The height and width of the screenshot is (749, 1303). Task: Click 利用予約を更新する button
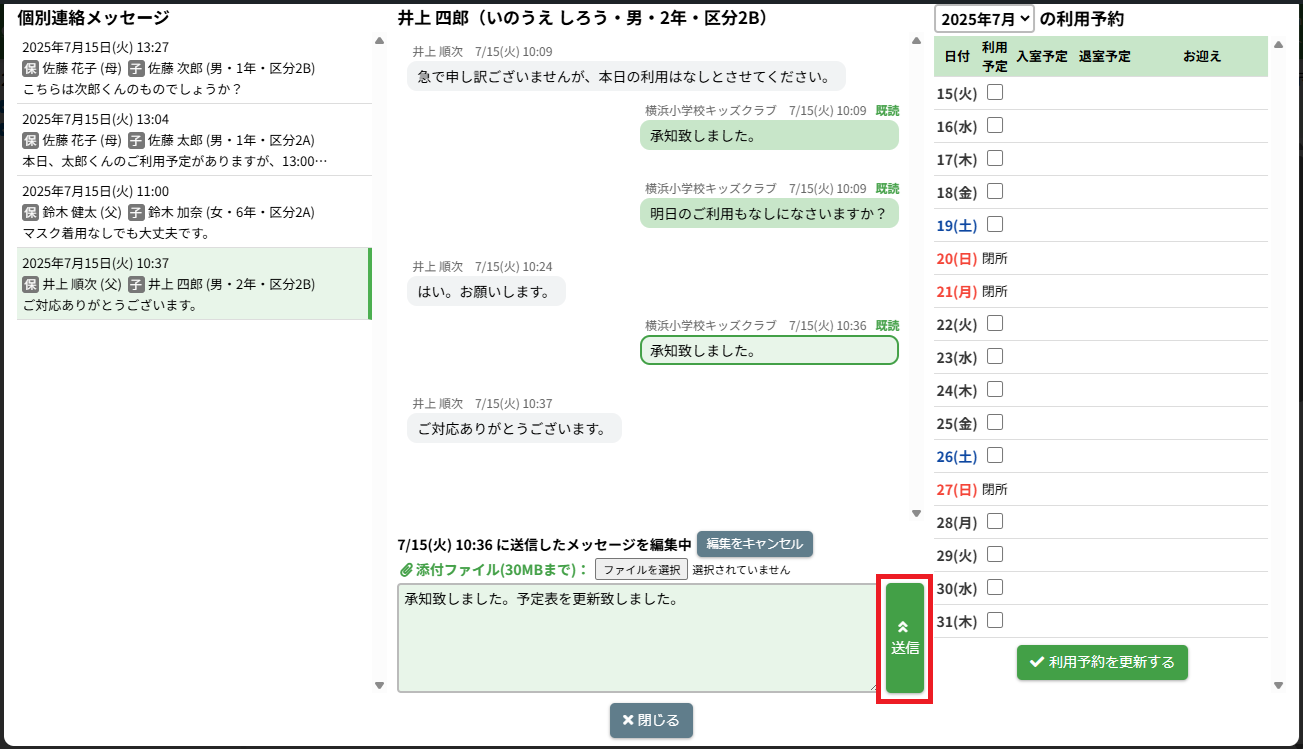coord(1102,662)
